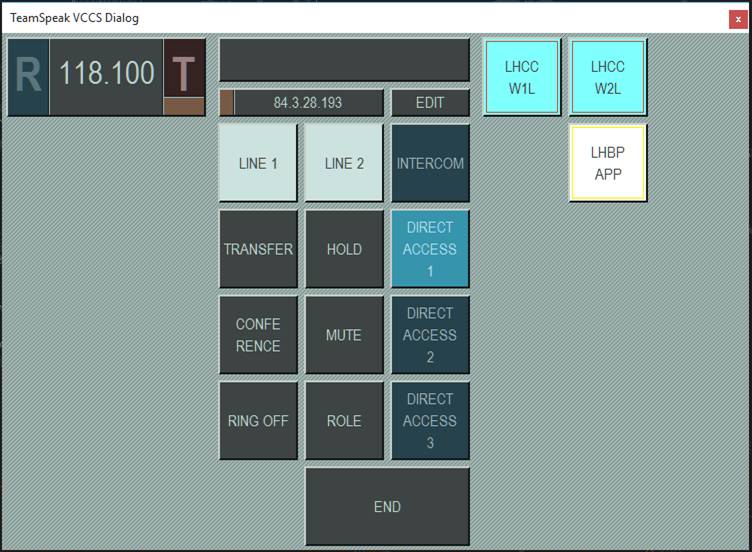Activate the INTERCOM button
Screen dimensions: 752x552
[430, 163]
